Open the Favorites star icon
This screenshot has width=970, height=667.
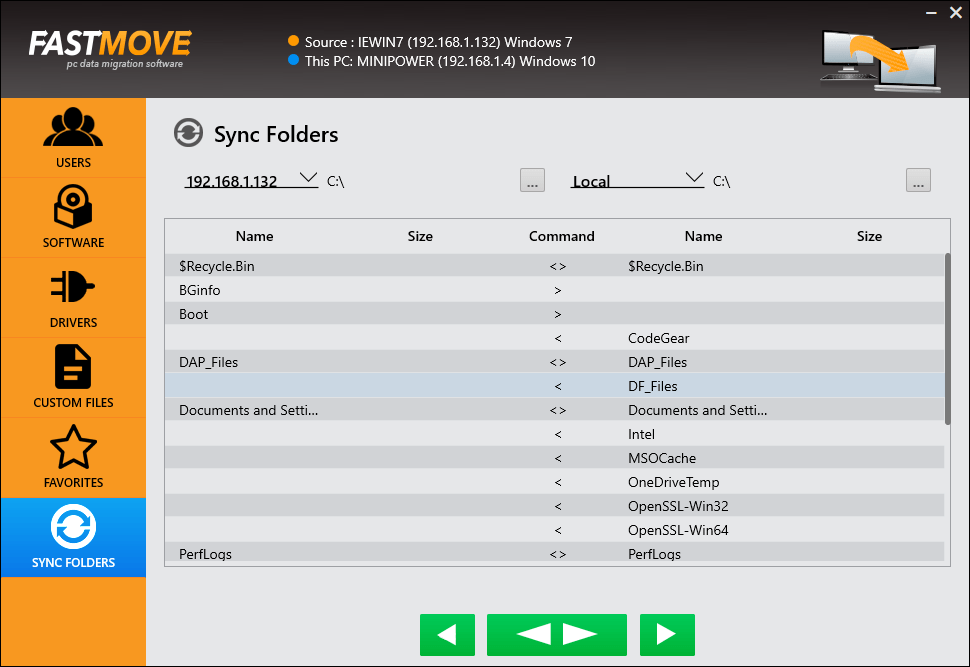[73, 447]
